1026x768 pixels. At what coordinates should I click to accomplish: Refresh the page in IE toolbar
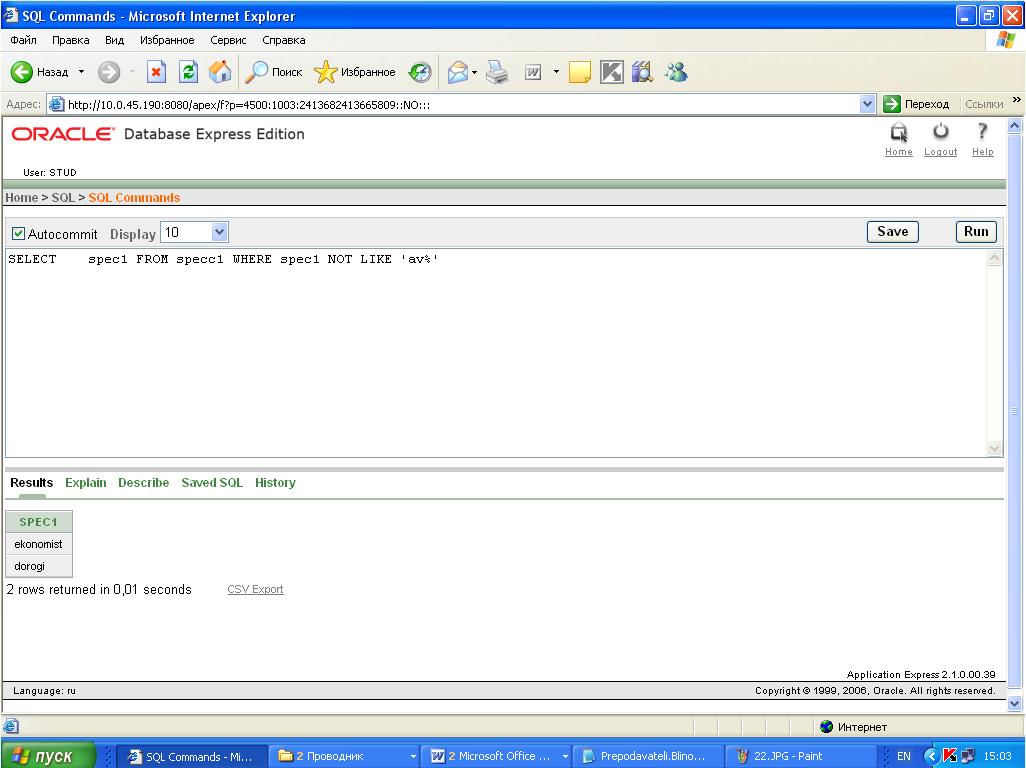tap(188, 72)
